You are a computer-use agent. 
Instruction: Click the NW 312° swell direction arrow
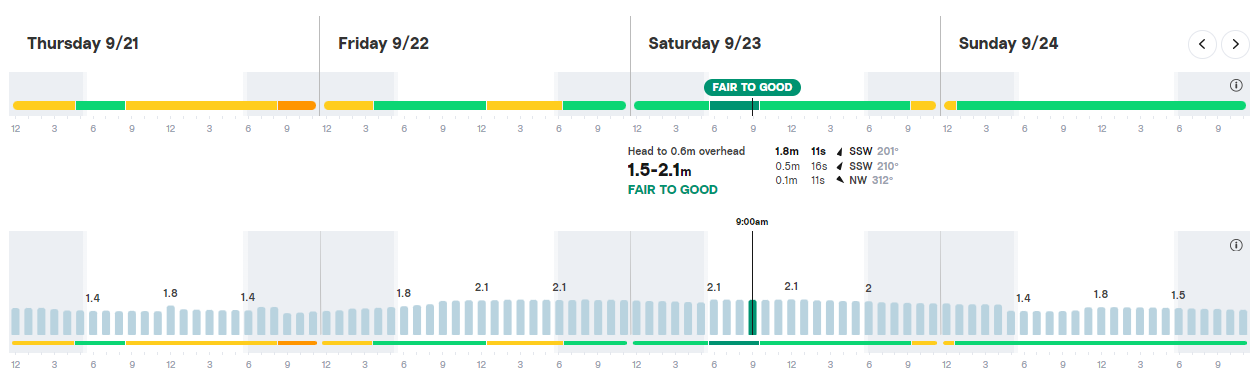click(x=840, y=180)
